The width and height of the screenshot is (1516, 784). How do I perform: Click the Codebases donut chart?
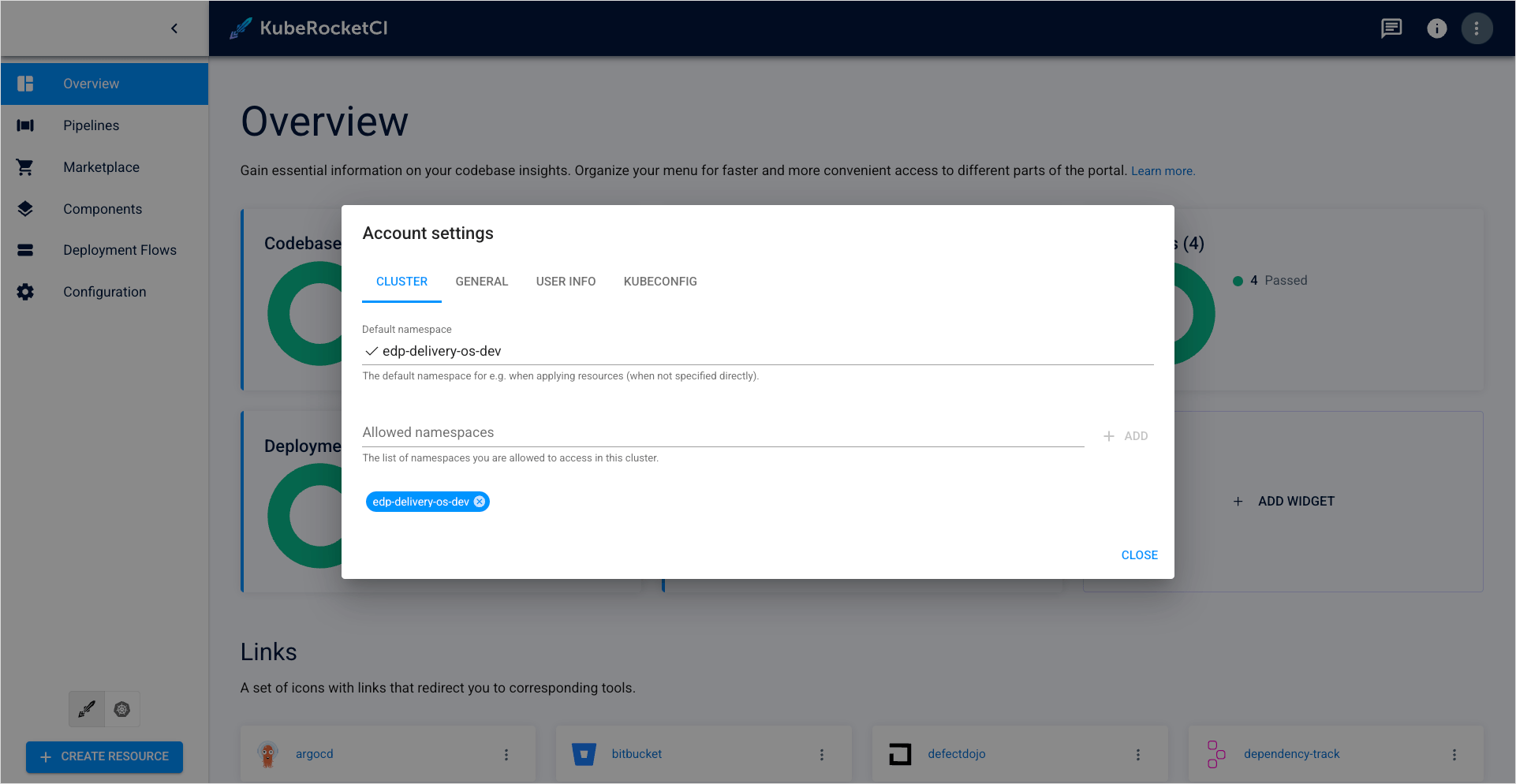tap(305, 313)
